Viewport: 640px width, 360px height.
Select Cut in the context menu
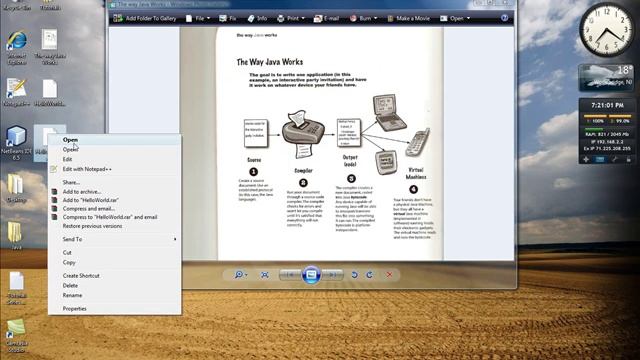pyautogui.click(x=114, y=253)
